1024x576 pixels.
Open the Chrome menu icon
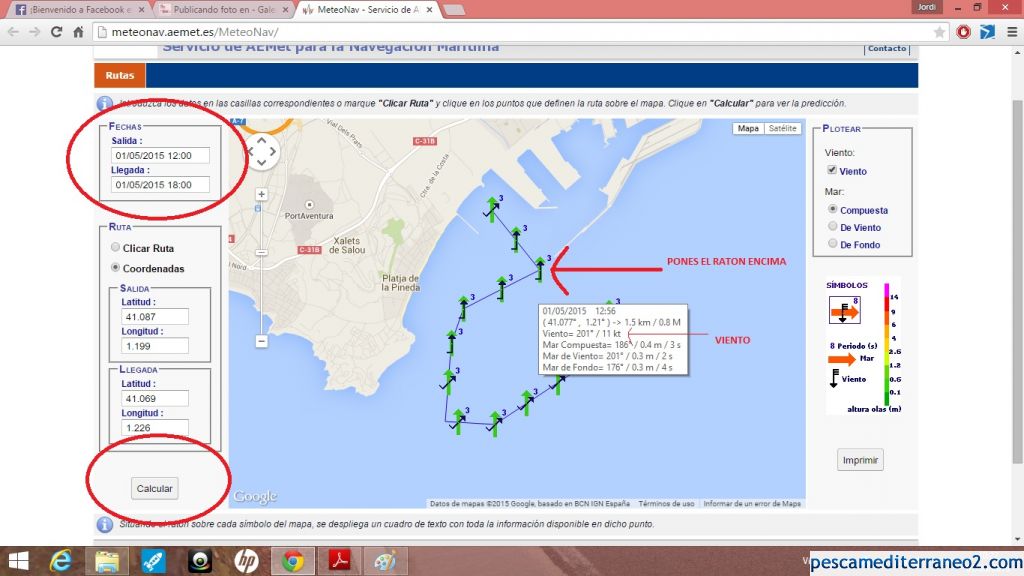tap(1012, 31)
